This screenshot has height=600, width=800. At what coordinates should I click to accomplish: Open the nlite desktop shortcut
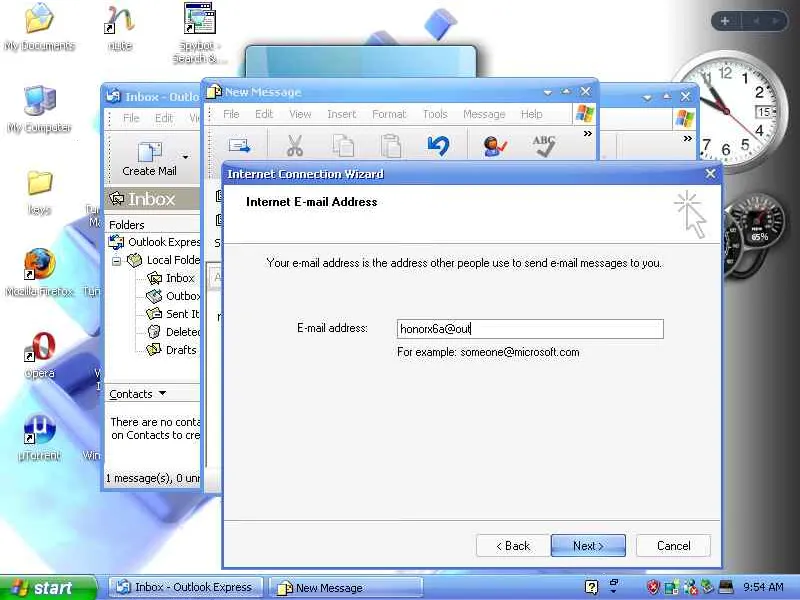119,27
